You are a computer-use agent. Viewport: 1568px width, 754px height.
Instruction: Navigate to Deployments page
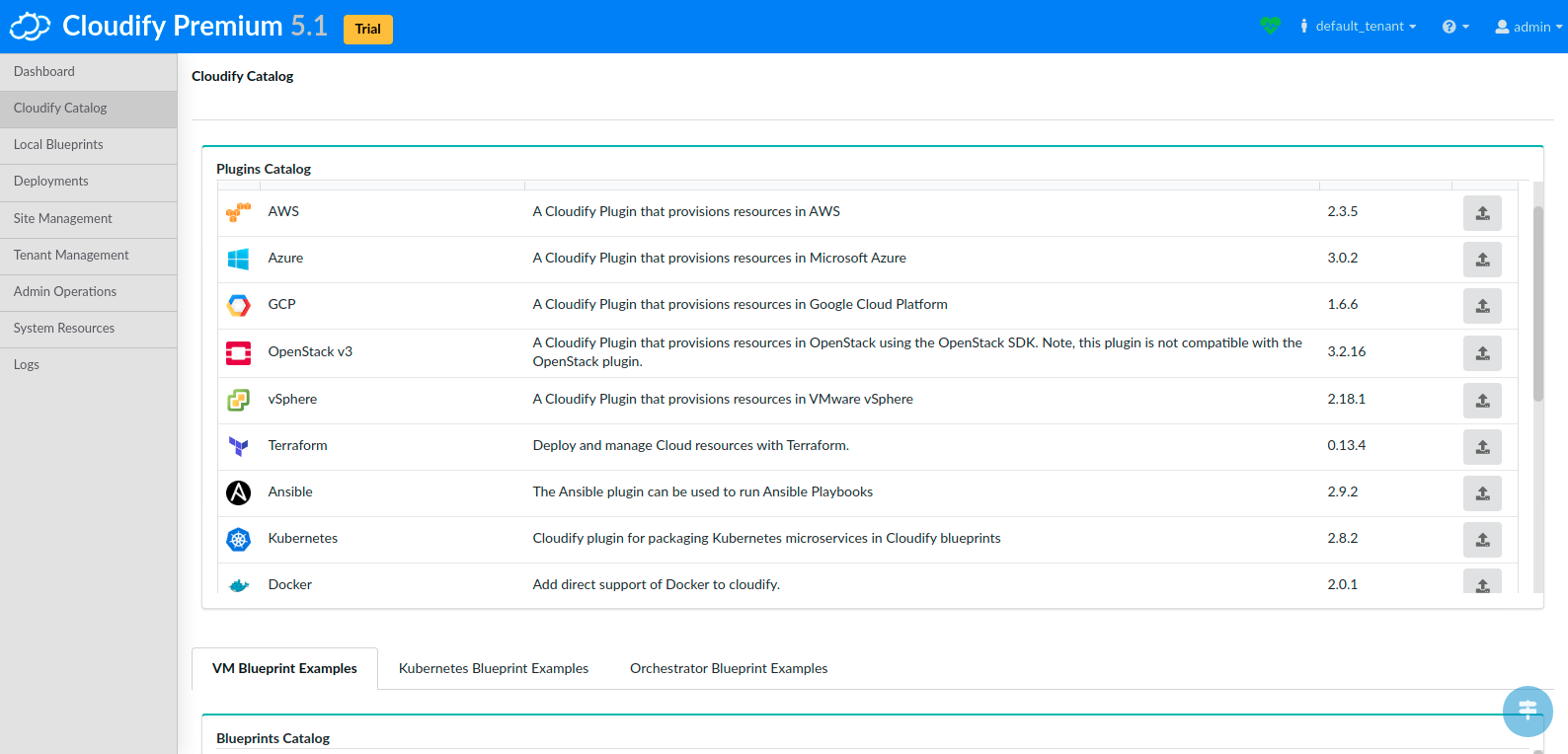click(x=89, y=182)
